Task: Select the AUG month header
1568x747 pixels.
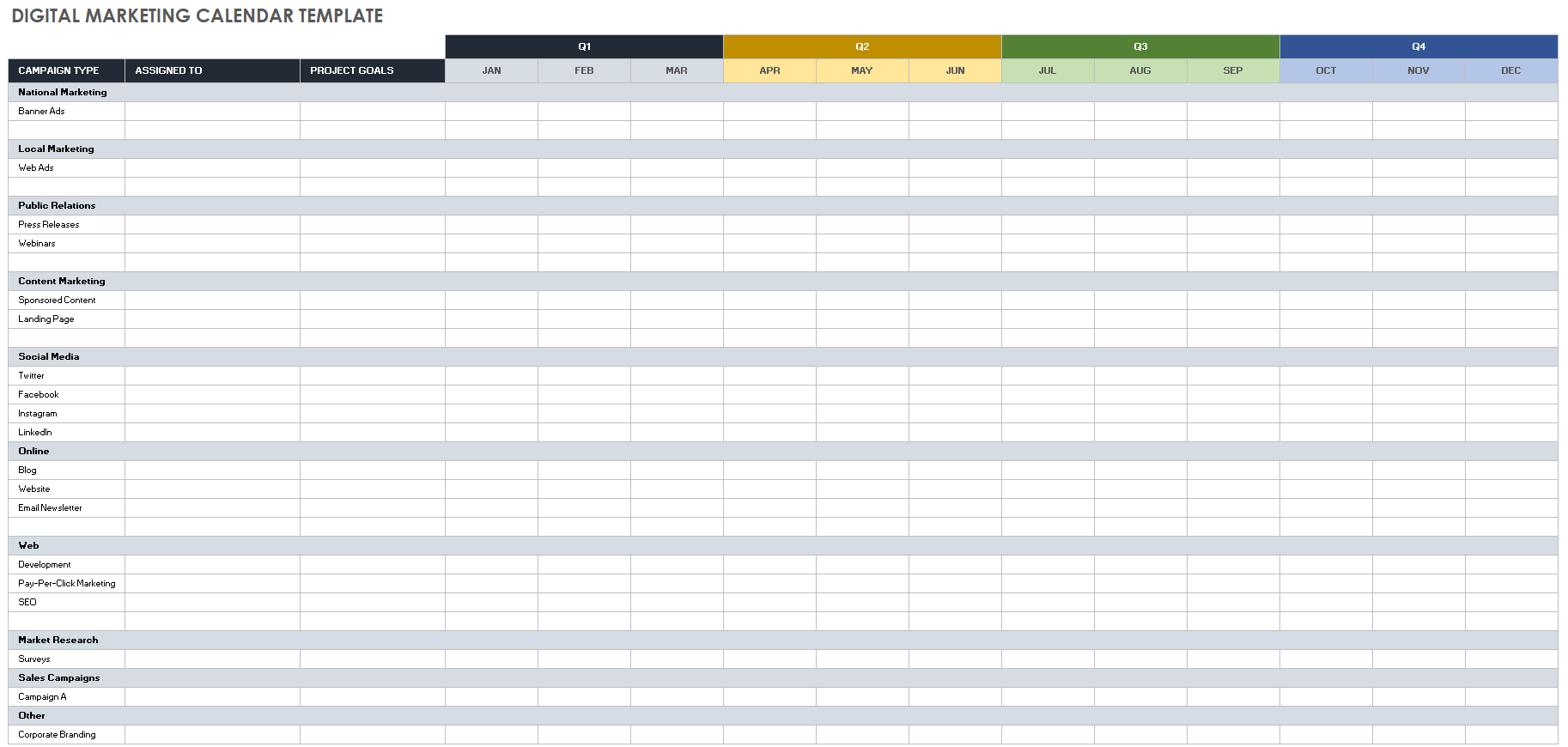Action: tap(1140, 70)
